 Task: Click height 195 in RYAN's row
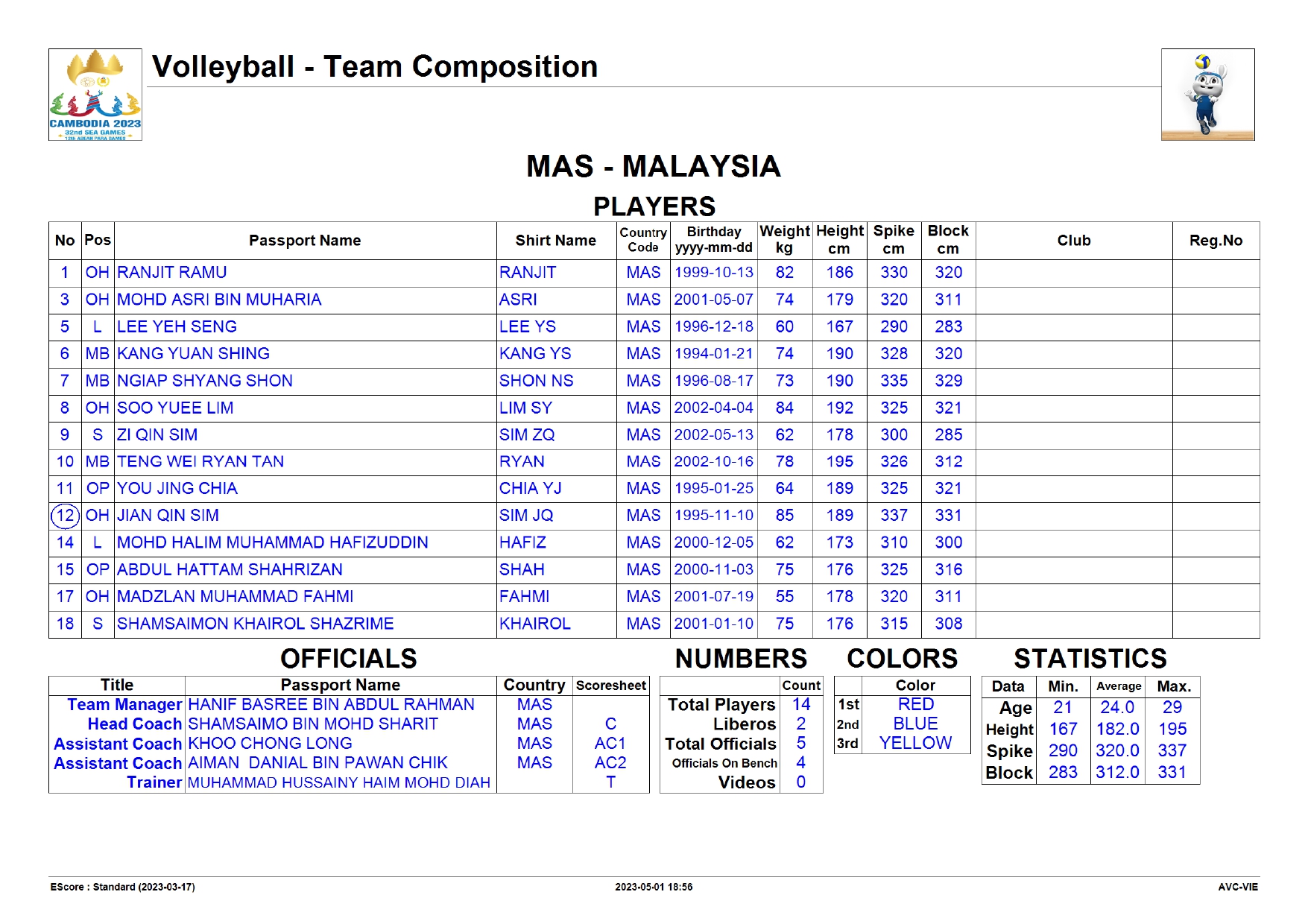tap(839, 461)
